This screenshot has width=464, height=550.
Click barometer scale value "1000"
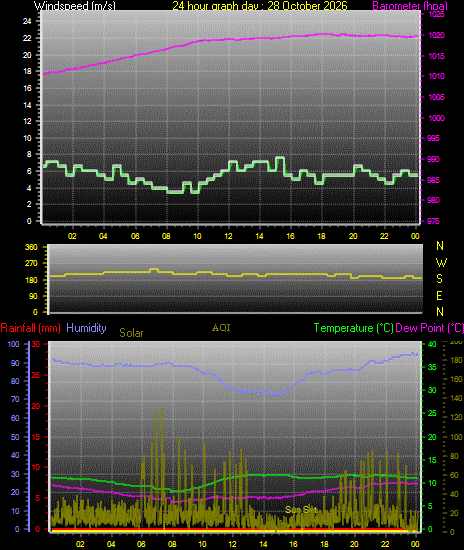point(436,118)
